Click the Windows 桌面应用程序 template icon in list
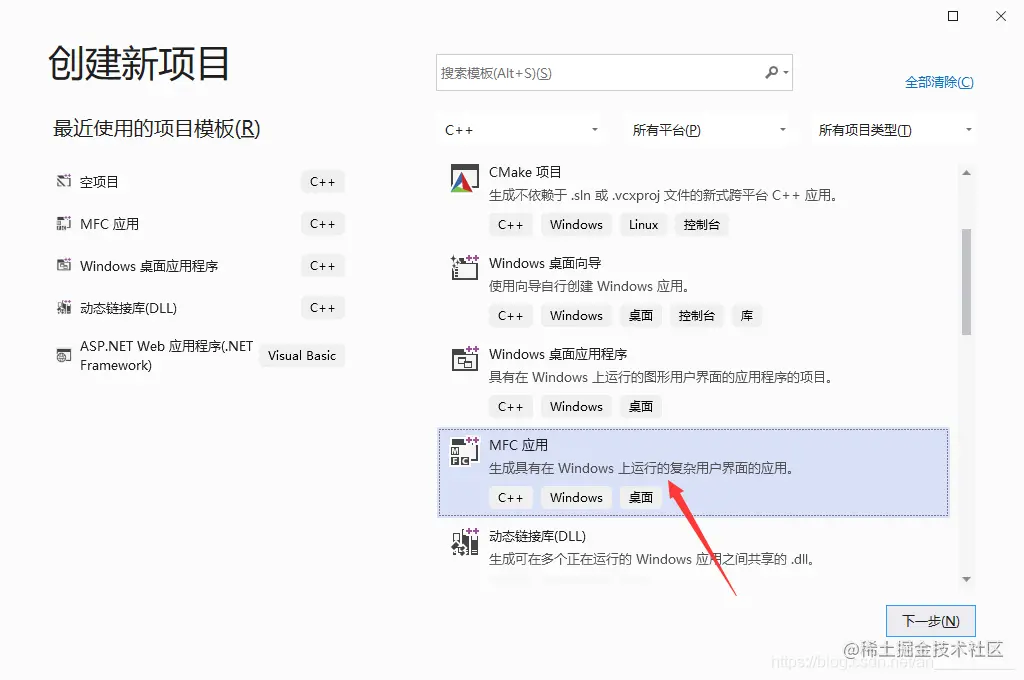Screen dimensions: 1024x680 coord(464,358)
